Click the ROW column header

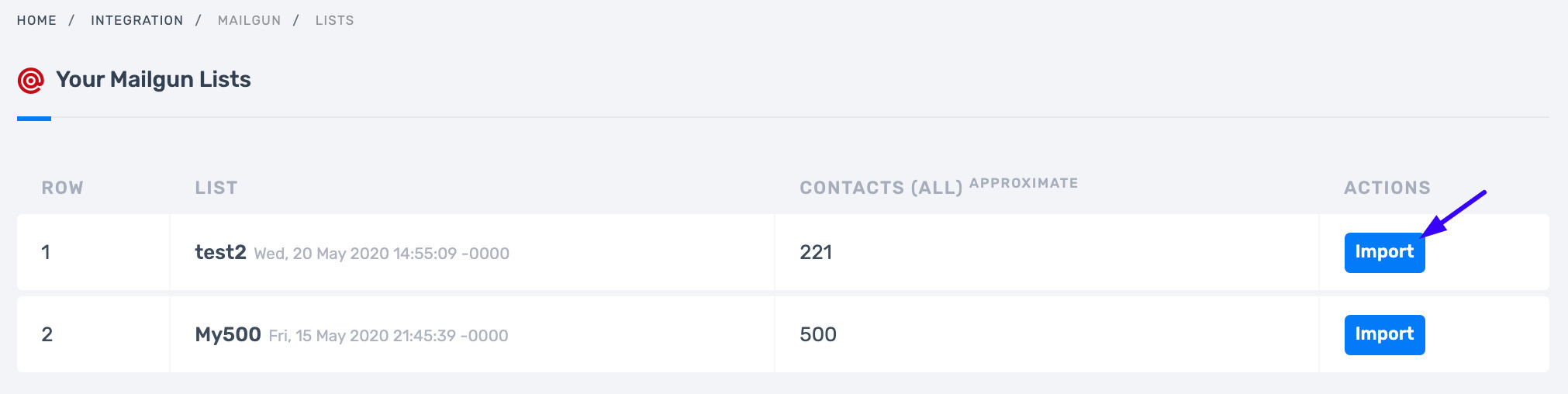[62, 188]
